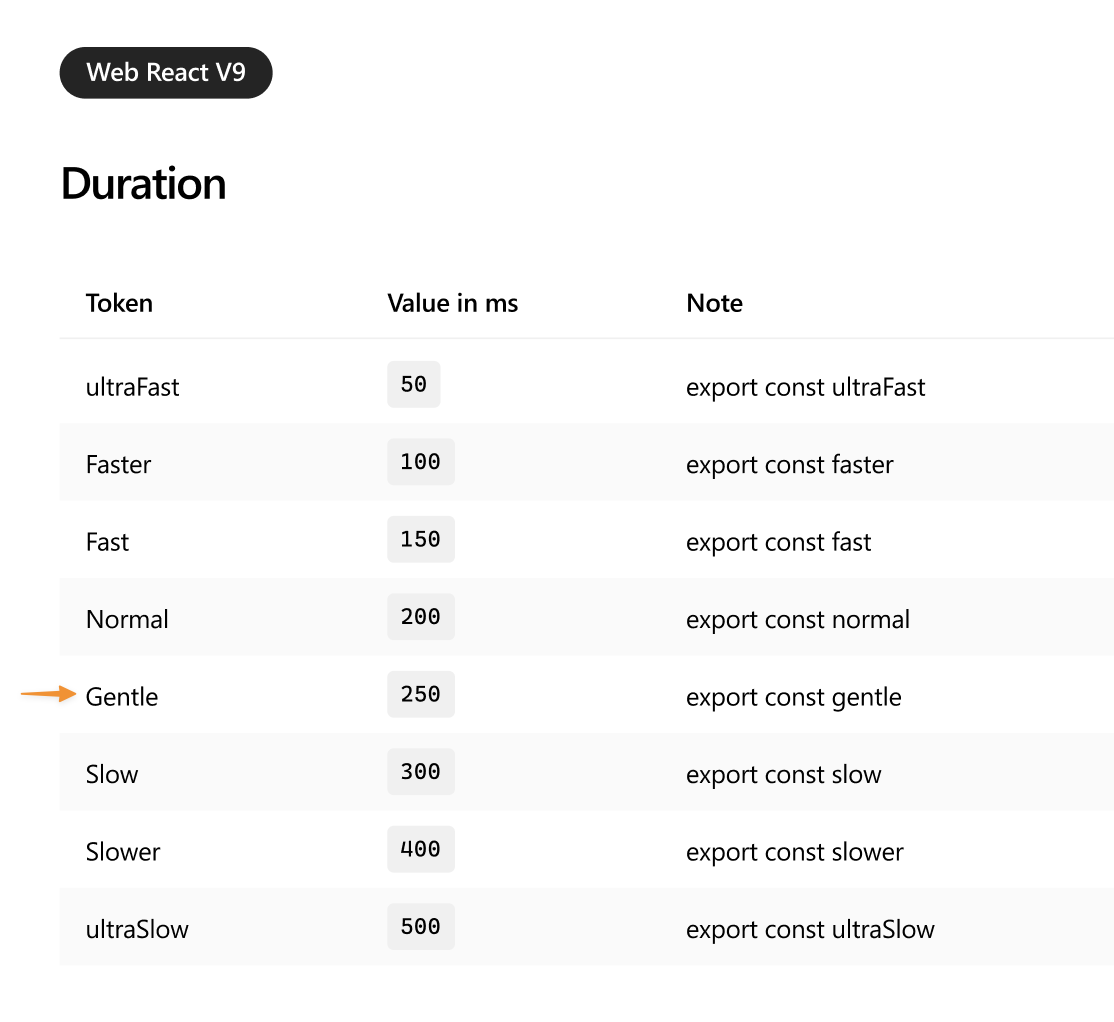Screen dimensions: 1114x1022
Task: Click the Duration heading
Action: 143,183
